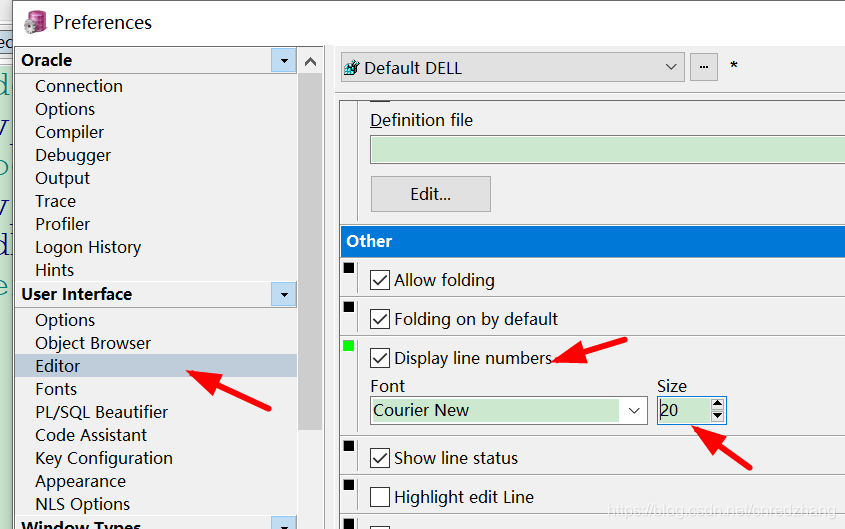Click the category list scrollbar thumb
The height and width of the screenshot is (529, 845).
click(310, 252)
